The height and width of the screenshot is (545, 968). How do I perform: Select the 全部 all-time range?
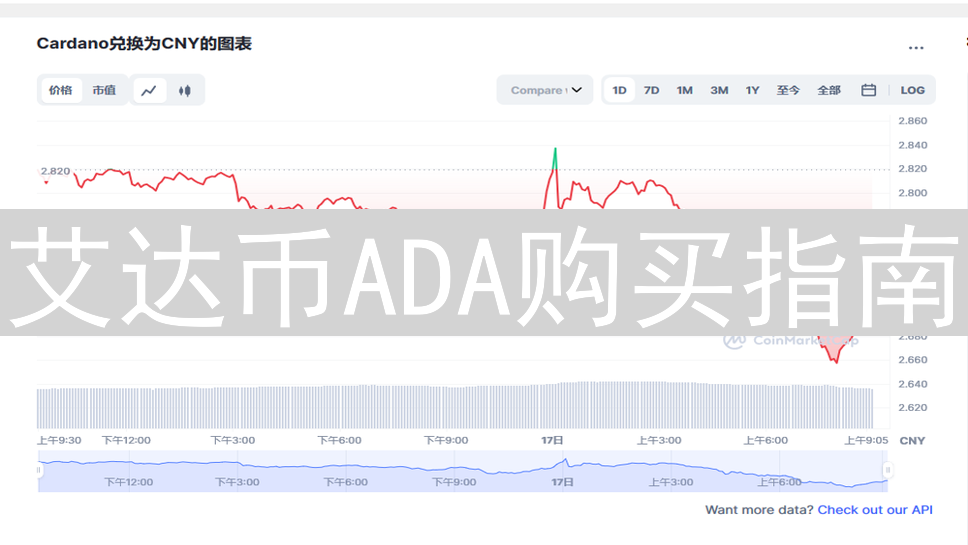pos(829,90)
